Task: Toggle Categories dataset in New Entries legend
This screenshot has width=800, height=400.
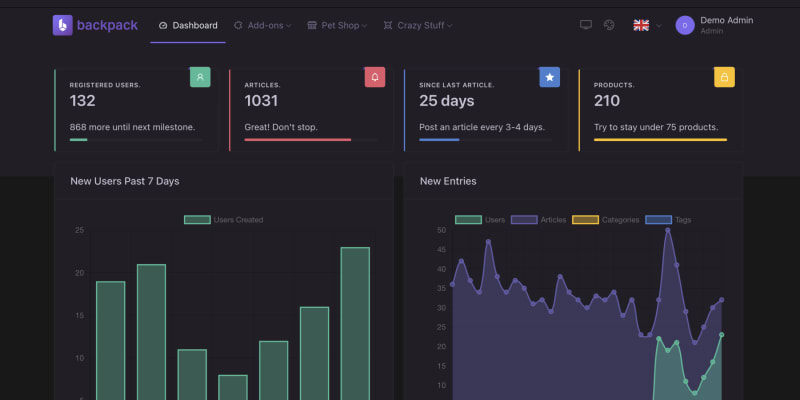Action: (x=605, y=220)
